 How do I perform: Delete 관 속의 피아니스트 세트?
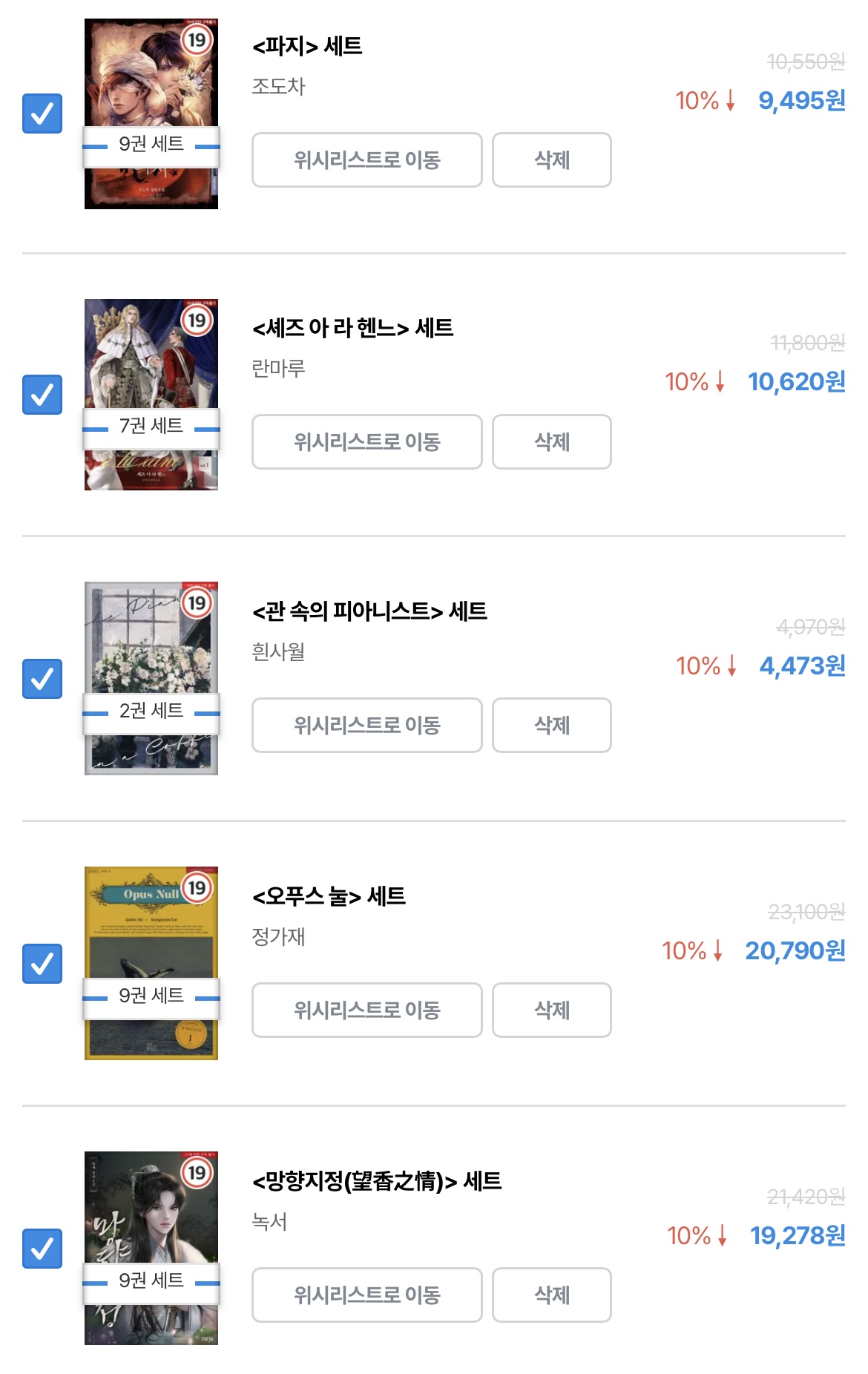[x=552, y=725]
